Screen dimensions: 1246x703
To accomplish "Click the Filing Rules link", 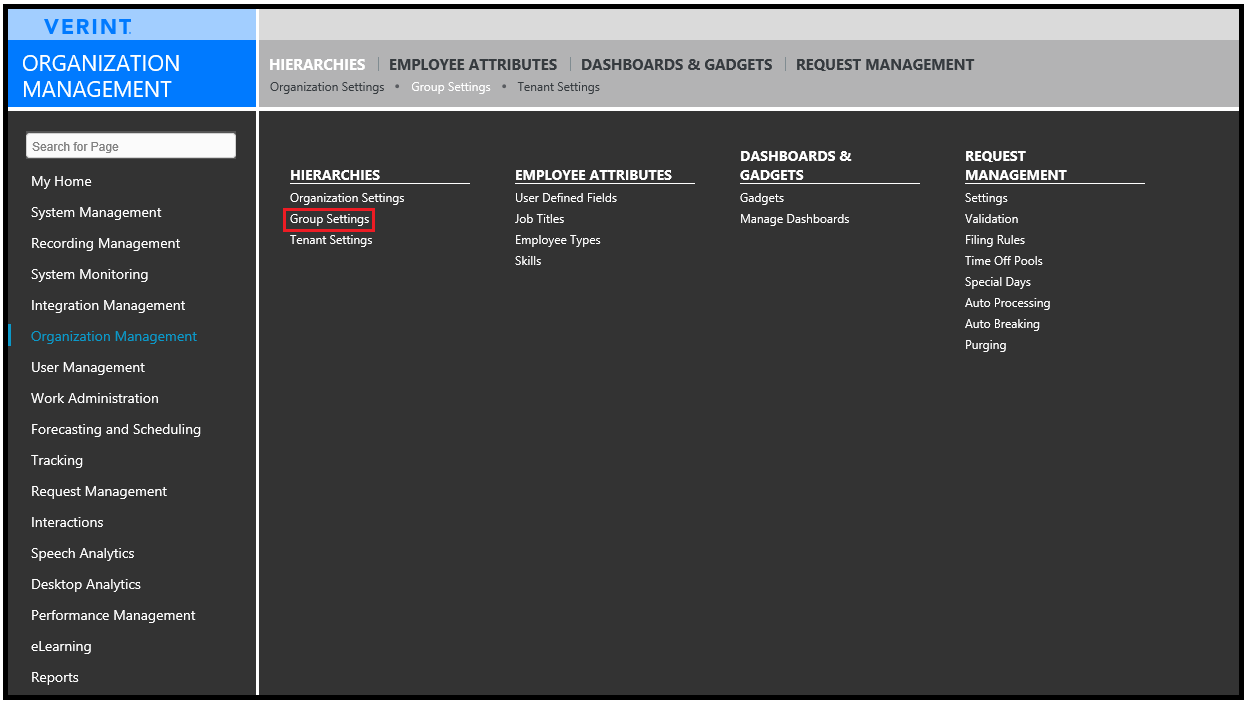I will point(995,240).
